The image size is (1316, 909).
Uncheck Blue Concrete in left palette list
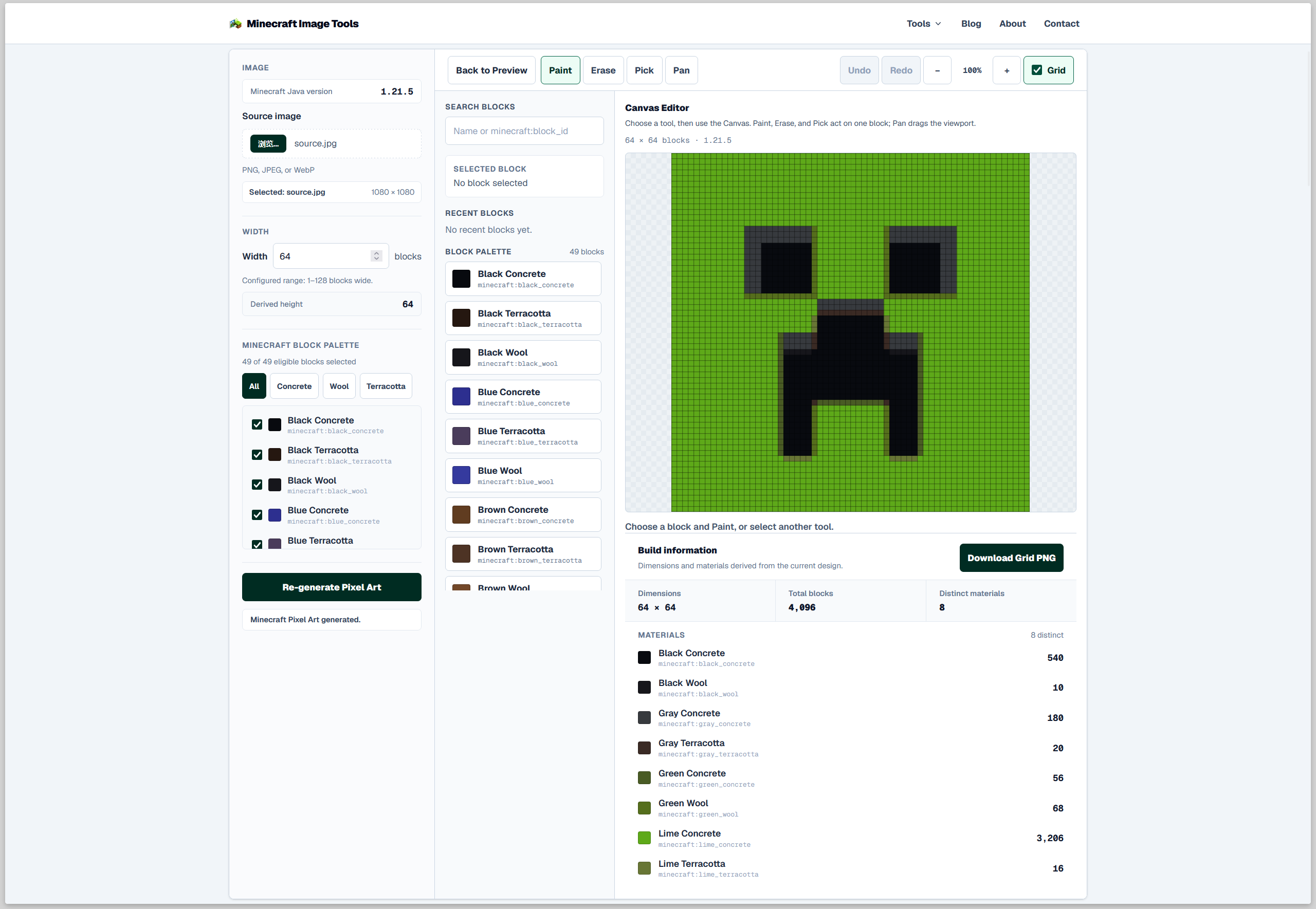click(x=257, y=515)
